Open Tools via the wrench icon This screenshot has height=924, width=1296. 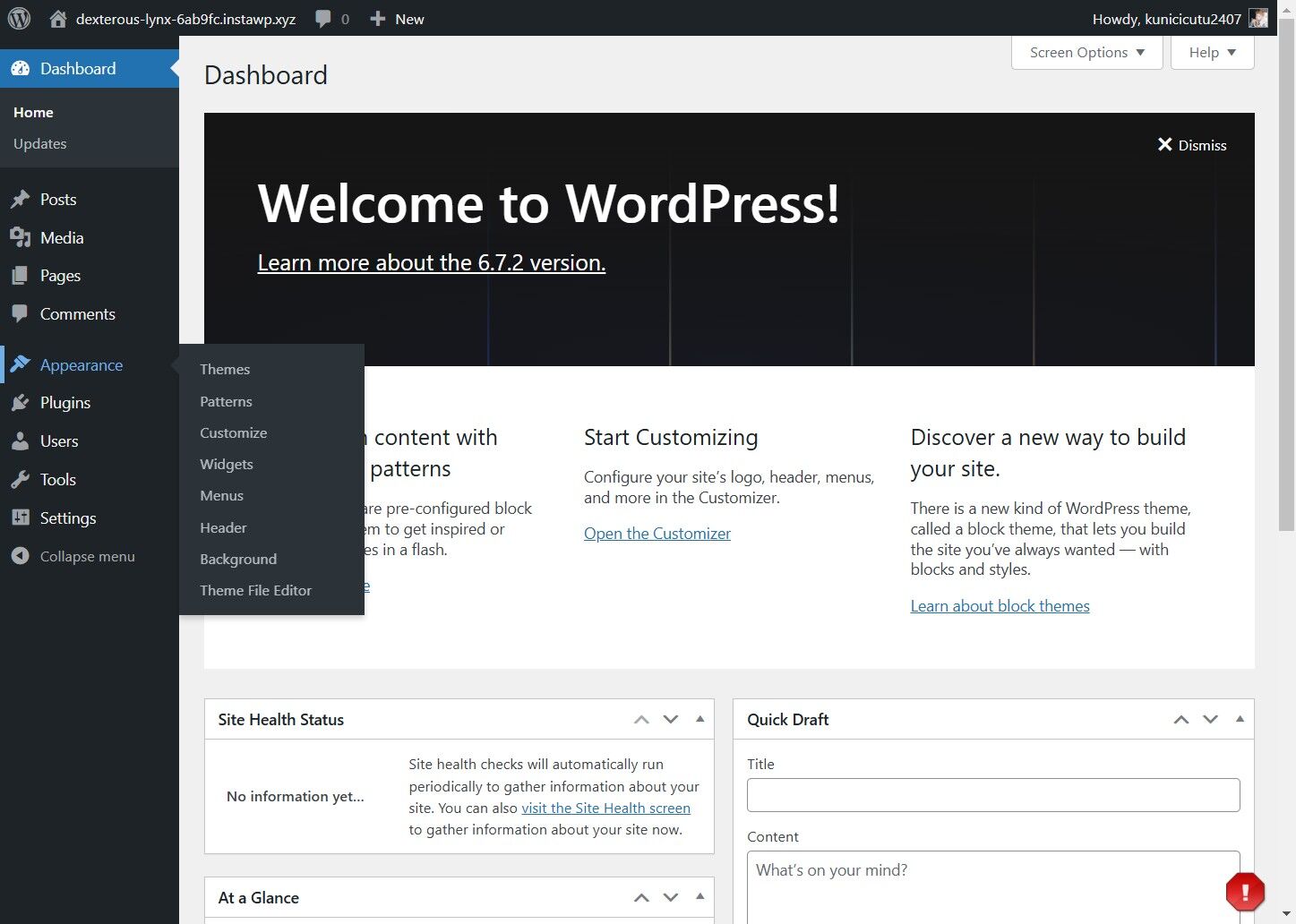click(20, 480)
